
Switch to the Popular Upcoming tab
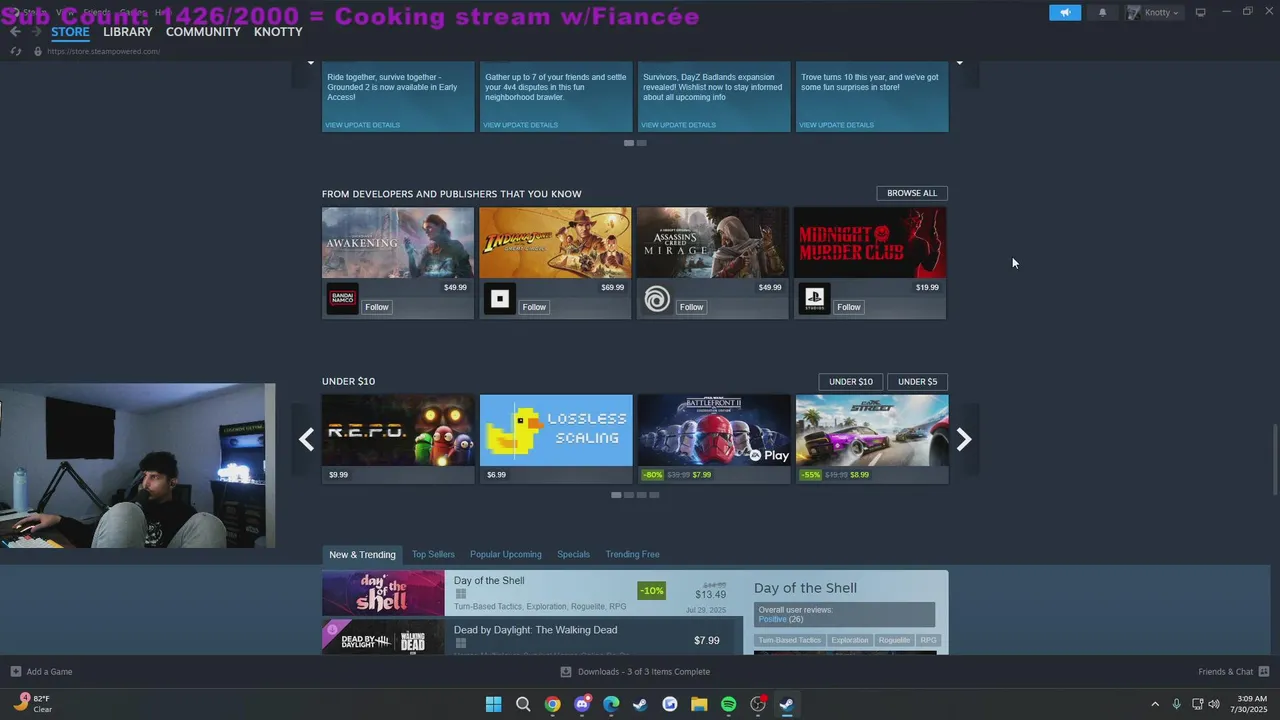click(x=506, y=554)
